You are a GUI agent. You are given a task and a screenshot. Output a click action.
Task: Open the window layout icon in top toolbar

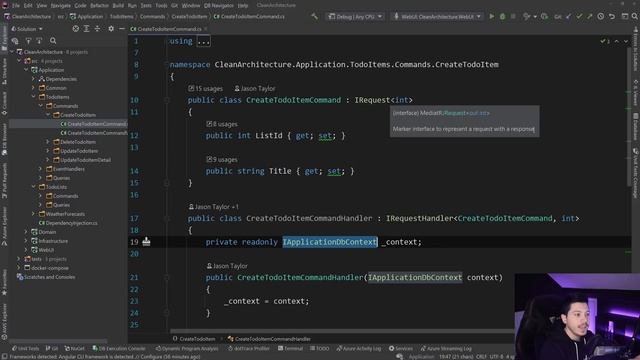click(x=625, y=17)
